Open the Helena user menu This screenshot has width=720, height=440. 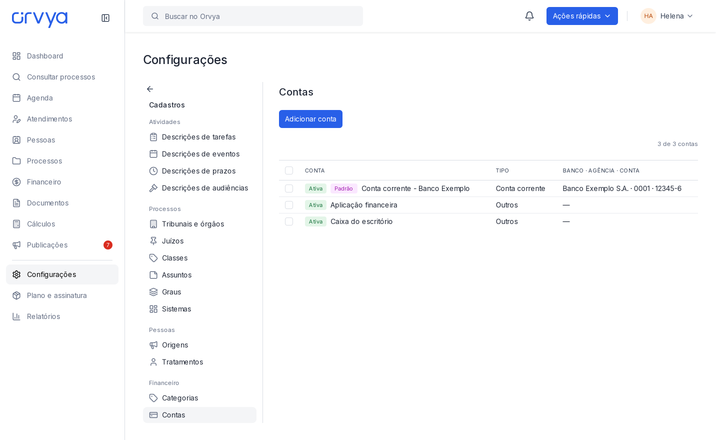pos(667,16)
